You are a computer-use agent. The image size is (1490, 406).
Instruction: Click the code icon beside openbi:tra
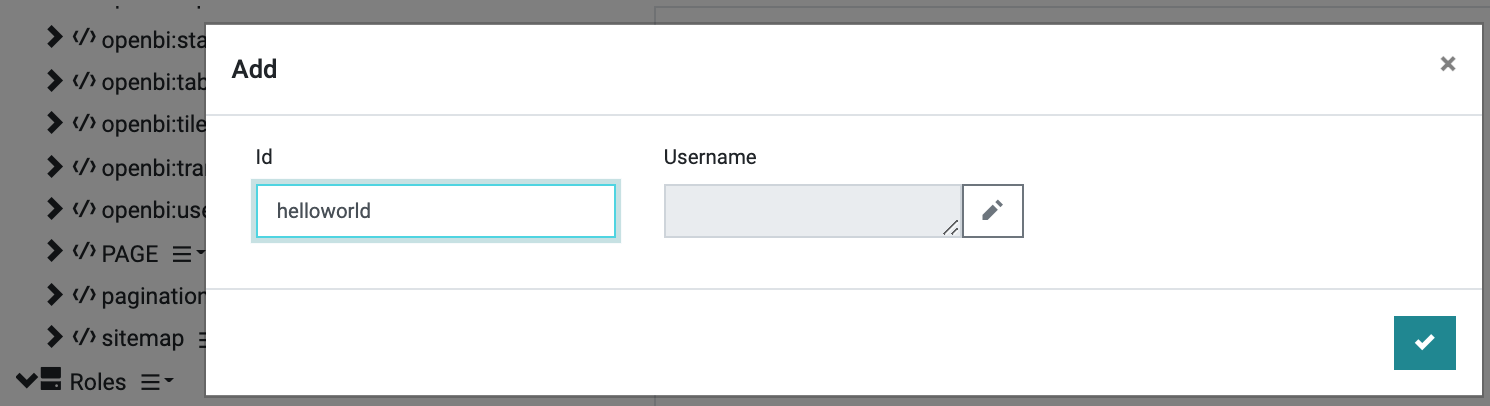point(83,167)
